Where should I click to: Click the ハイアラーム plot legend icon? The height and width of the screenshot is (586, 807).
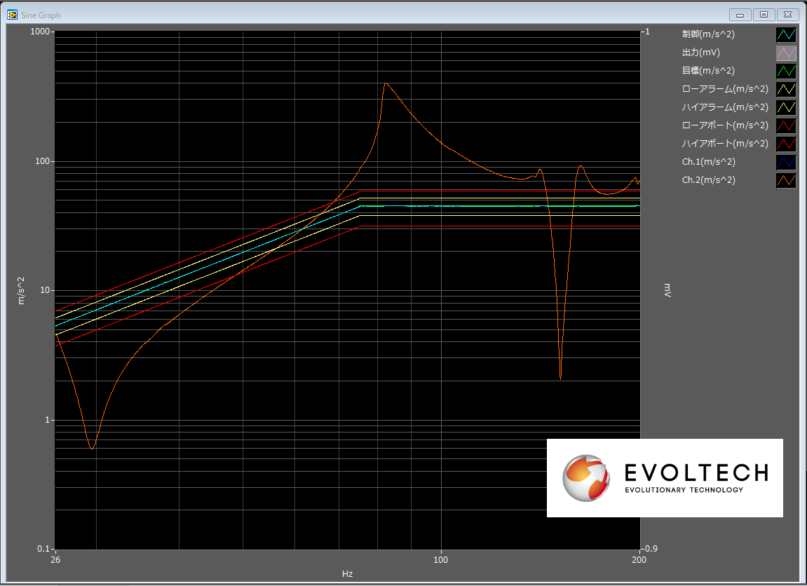pyautogui.click(x=786, y=107)
